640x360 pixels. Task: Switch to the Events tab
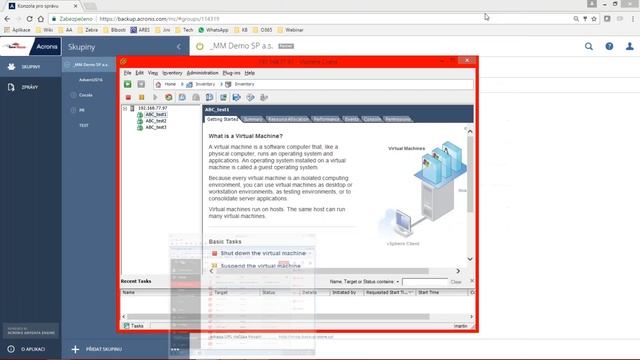coord(351,119)
